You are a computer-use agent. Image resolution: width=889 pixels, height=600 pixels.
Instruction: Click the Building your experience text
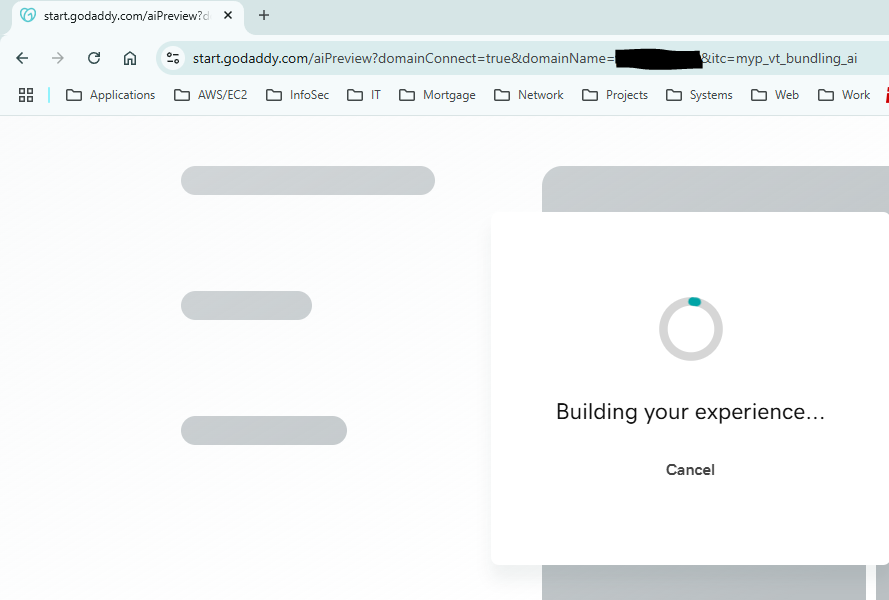(690, 412)
